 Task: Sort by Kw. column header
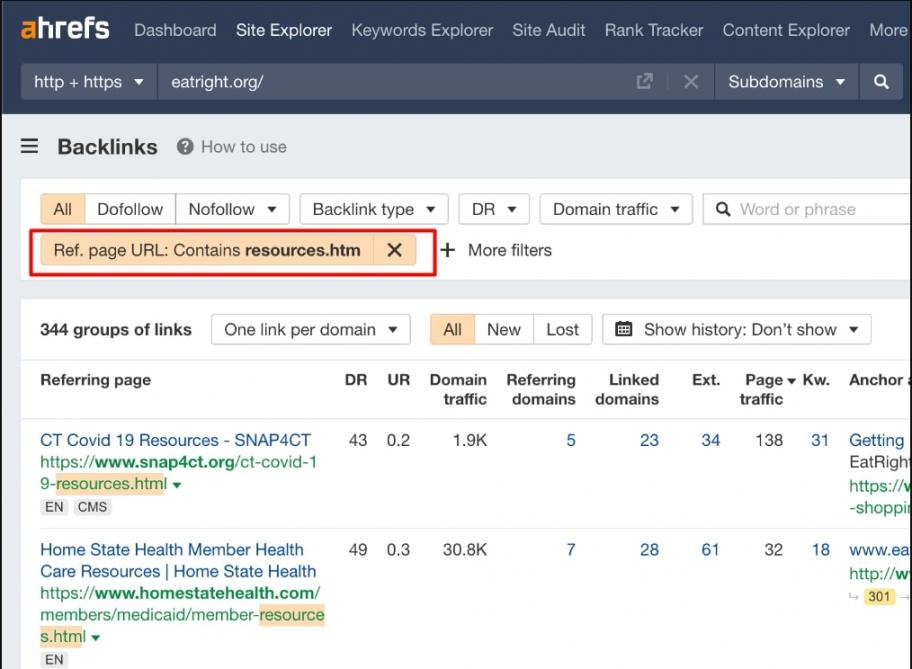click(816, 380)
